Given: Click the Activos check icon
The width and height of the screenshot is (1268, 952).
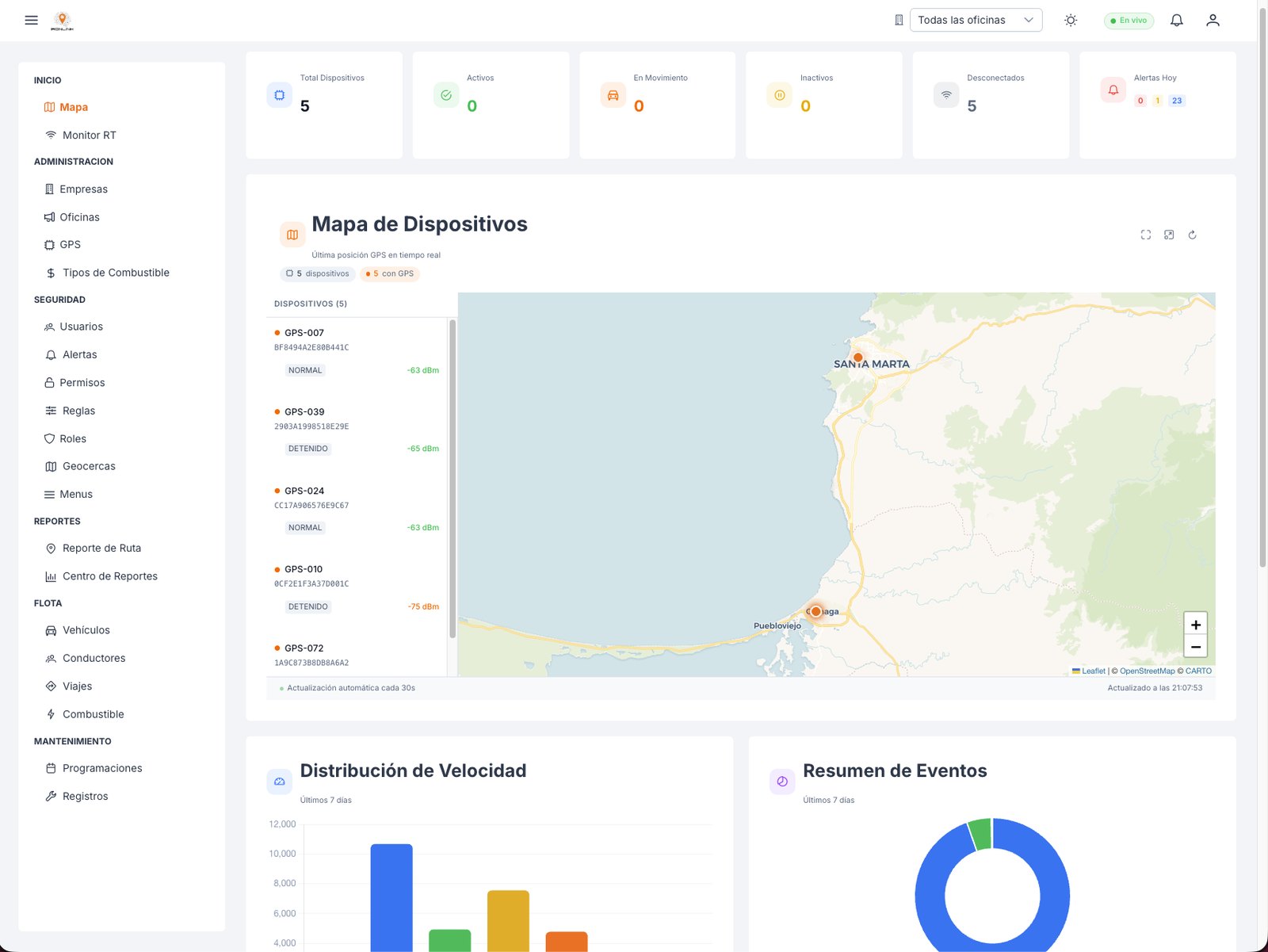Looking at the screenshot, I should point(446,95).
